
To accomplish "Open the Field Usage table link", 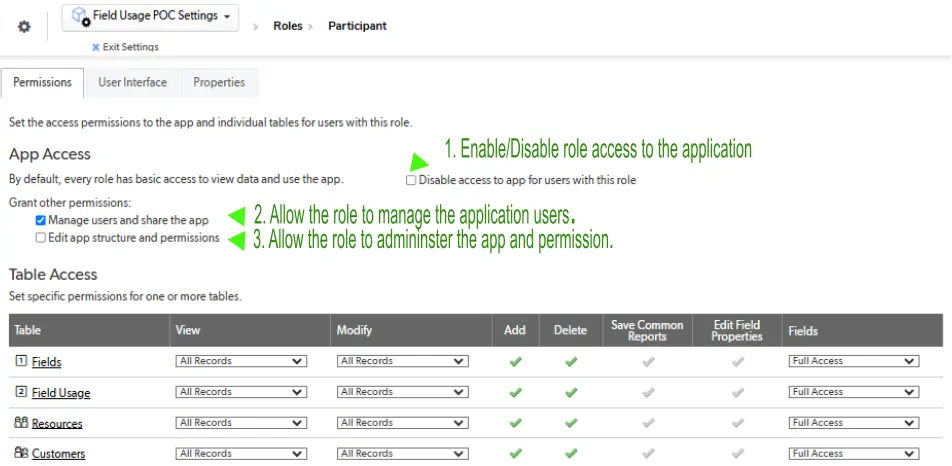I will coord(61,393).
